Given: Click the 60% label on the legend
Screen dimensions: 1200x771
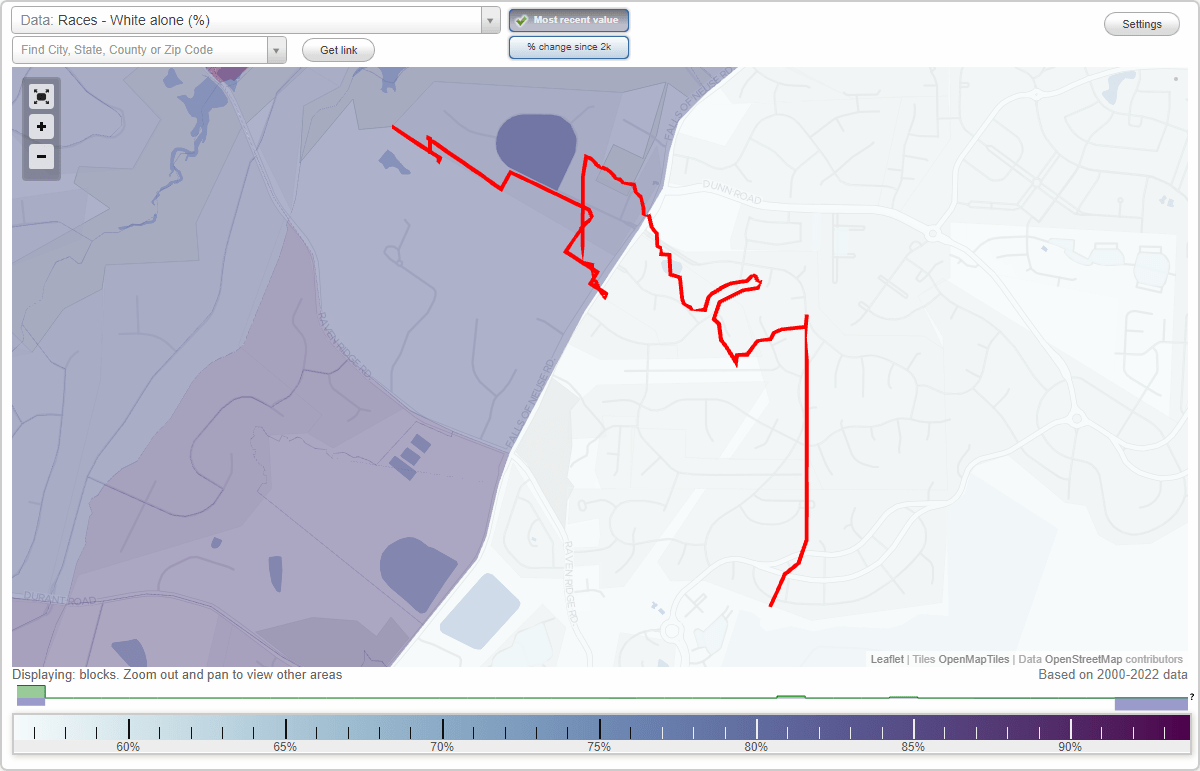Looking at the screenshot, I should [128, 747].
